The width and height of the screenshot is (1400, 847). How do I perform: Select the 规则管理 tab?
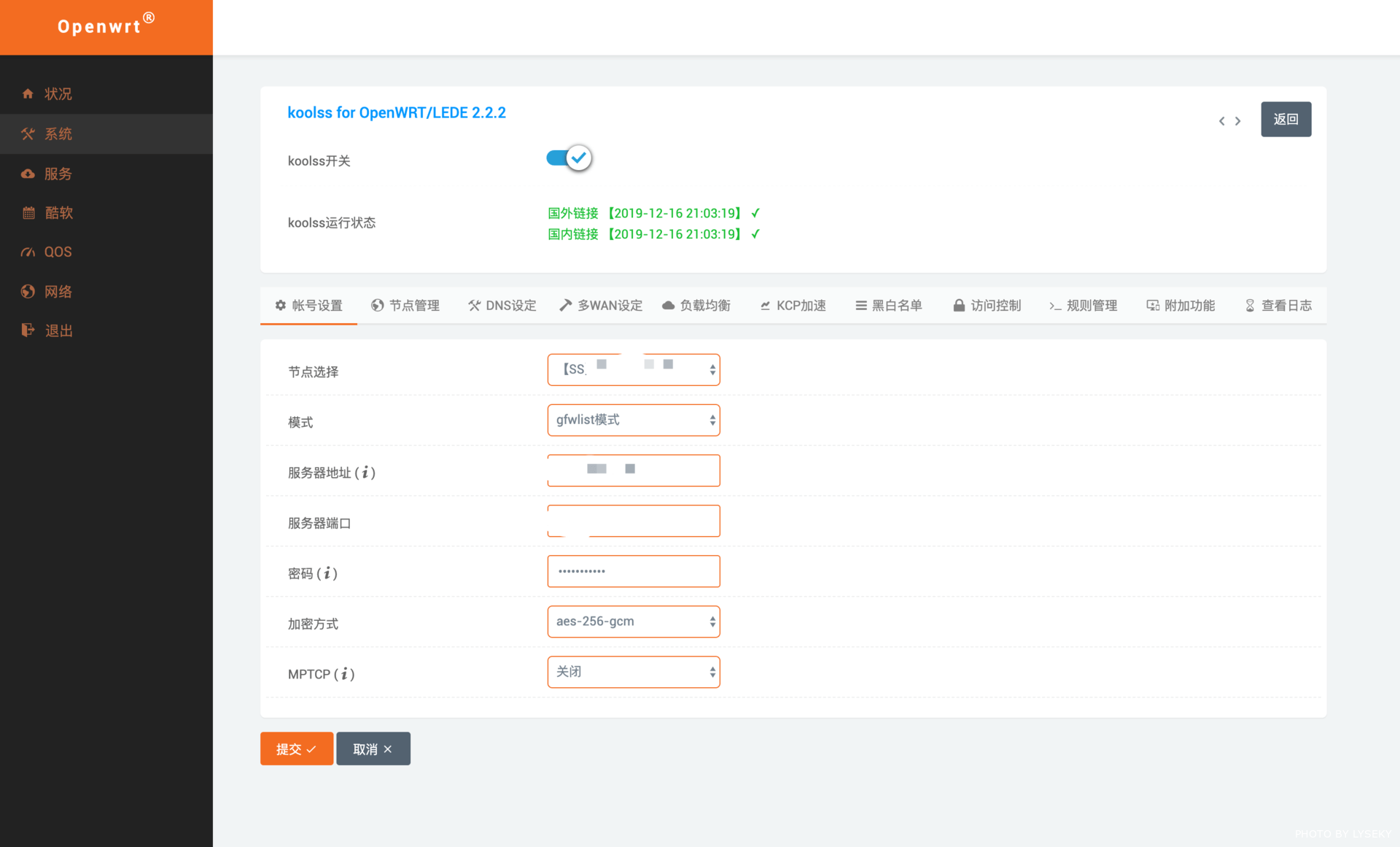(1084, 306)
